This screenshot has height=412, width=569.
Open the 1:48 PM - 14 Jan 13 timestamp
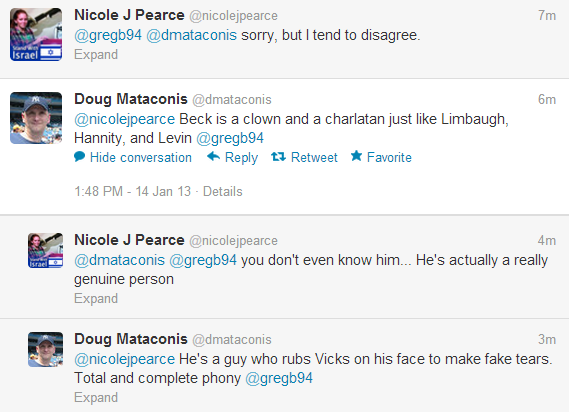132,191
